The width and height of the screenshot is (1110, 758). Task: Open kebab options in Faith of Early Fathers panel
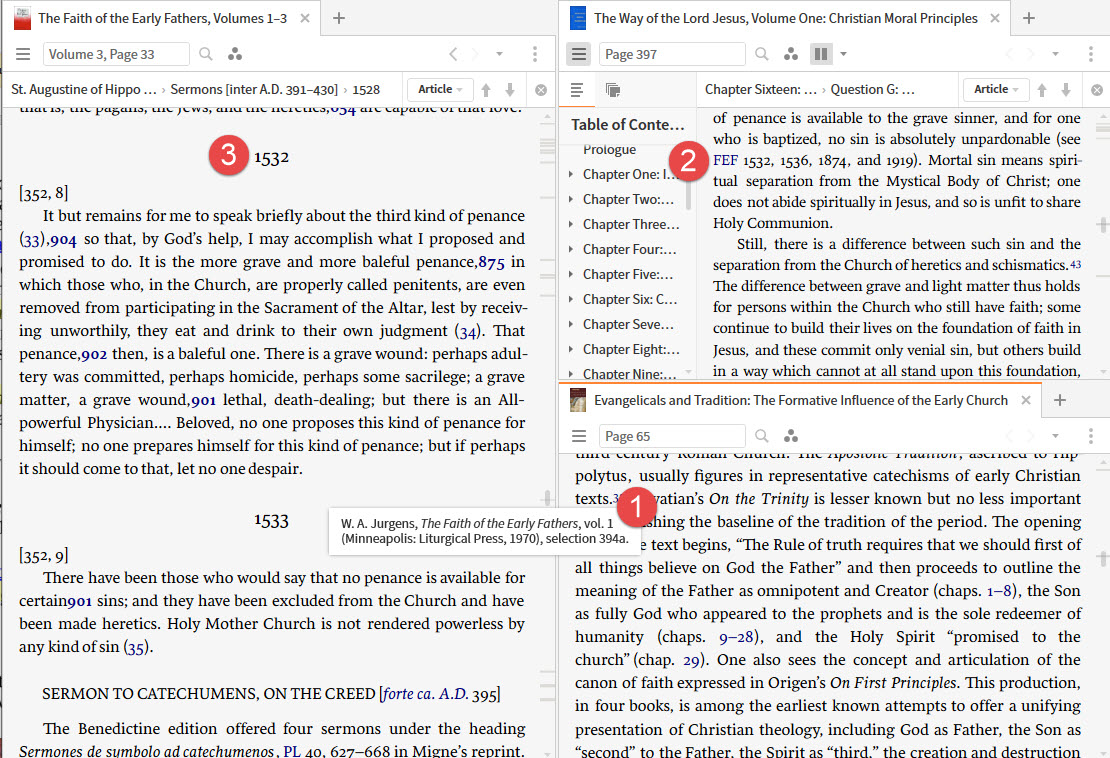pos(534,54)
